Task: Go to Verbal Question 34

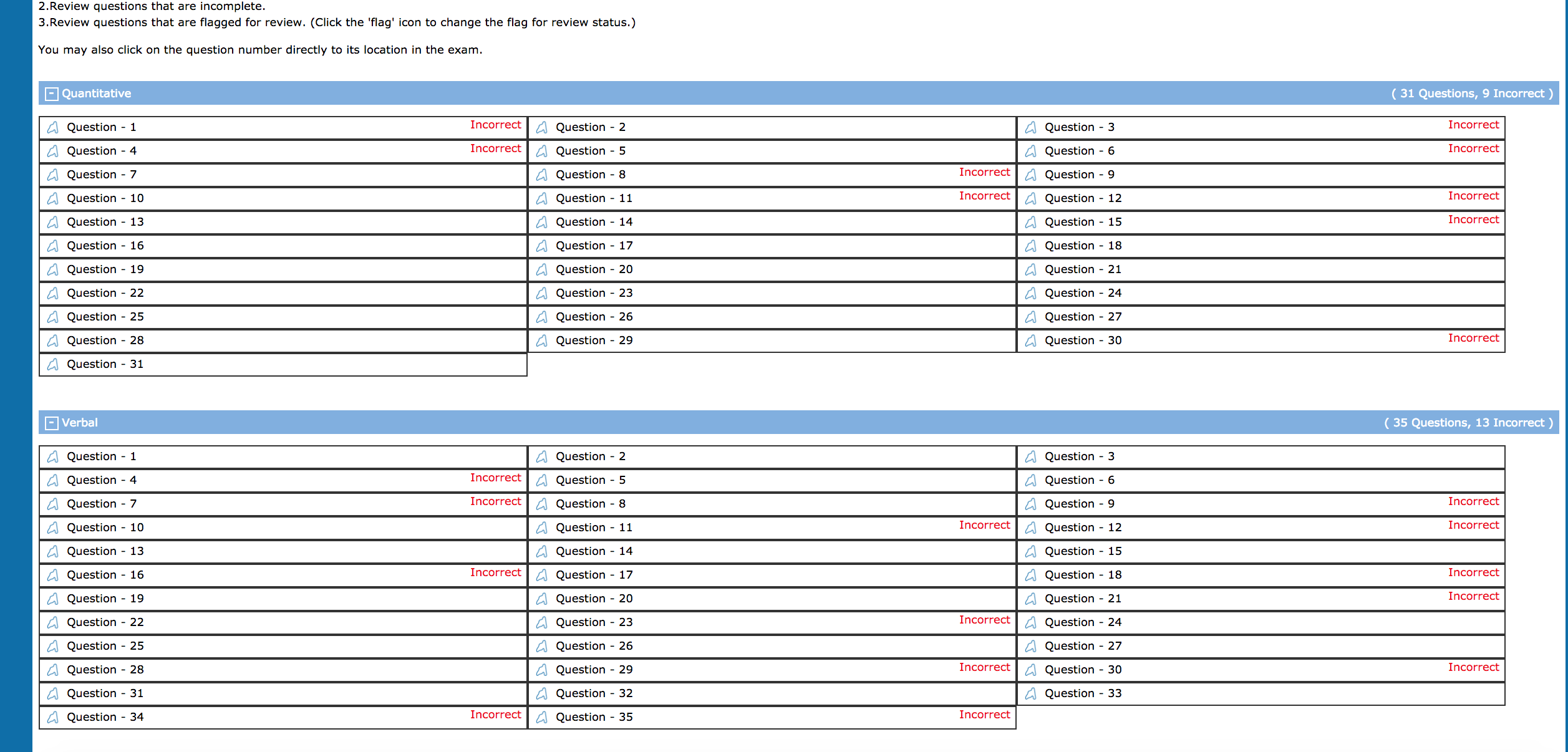Action: [x=105, y=718]
